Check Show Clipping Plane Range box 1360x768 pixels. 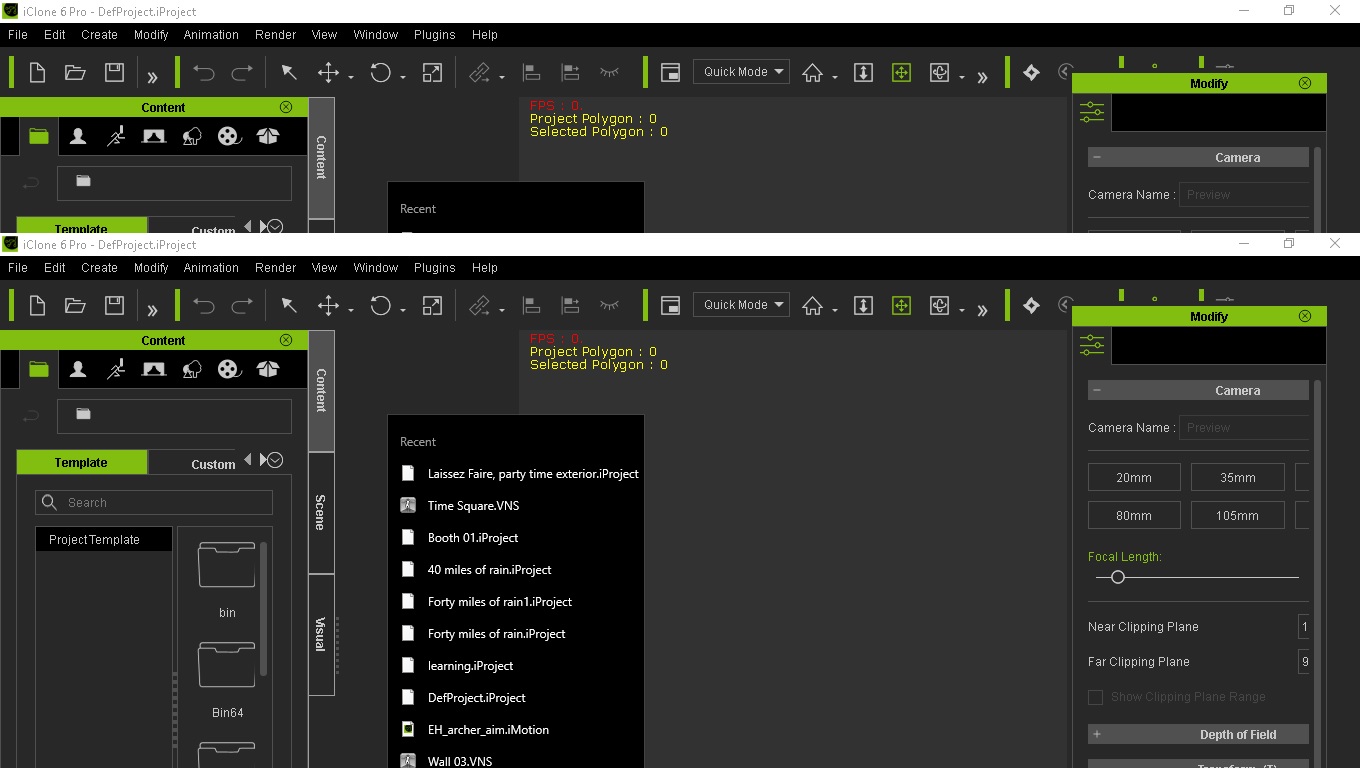coord(1095,697)
